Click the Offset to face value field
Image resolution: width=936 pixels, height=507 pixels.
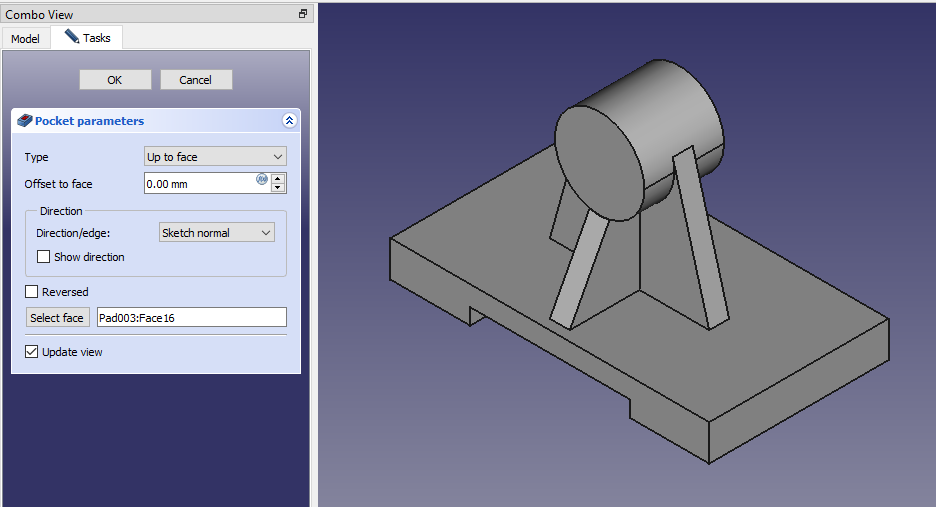point(198,184)
